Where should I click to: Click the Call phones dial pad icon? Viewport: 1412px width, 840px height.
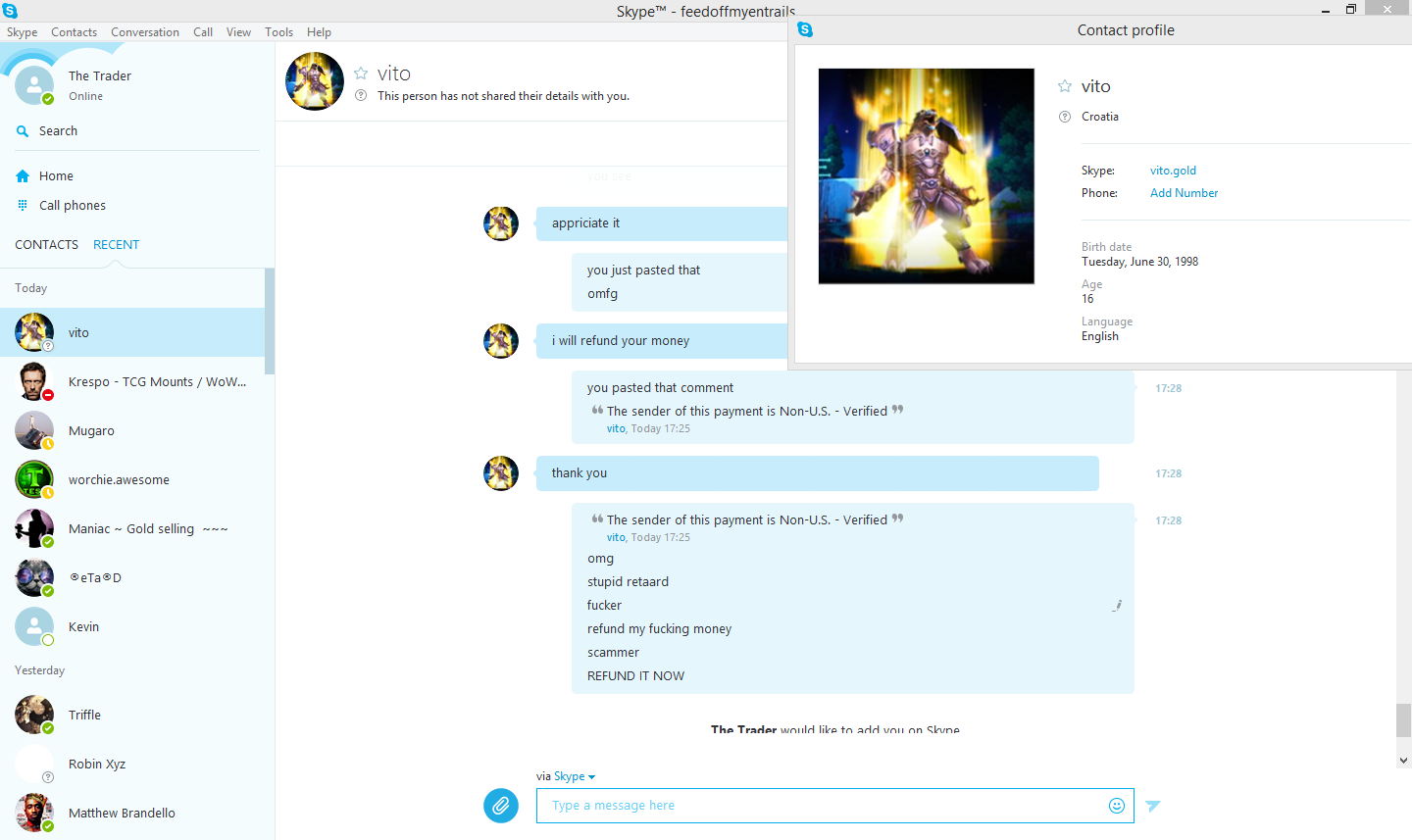tap(23, 205)
